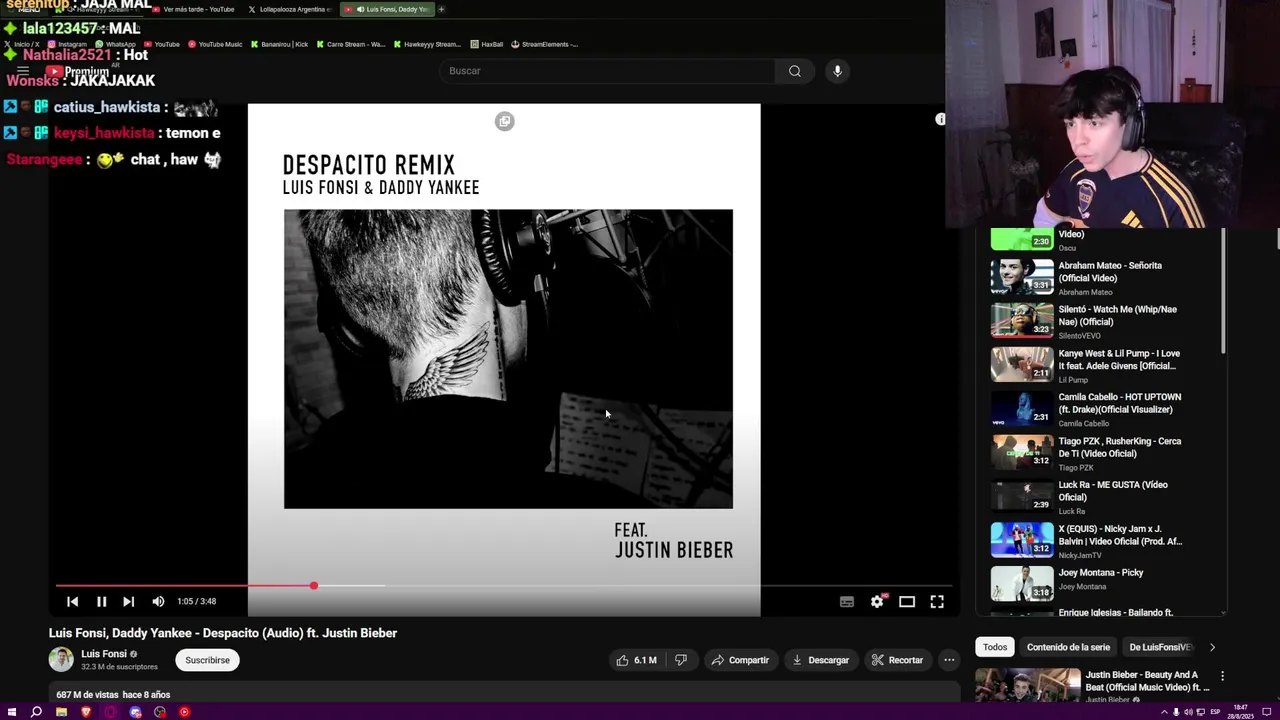Show more filter chips with right arrow
The height and width of the screenshot is (720, 1280).
pyautogui.click(x=1212, y=647)
